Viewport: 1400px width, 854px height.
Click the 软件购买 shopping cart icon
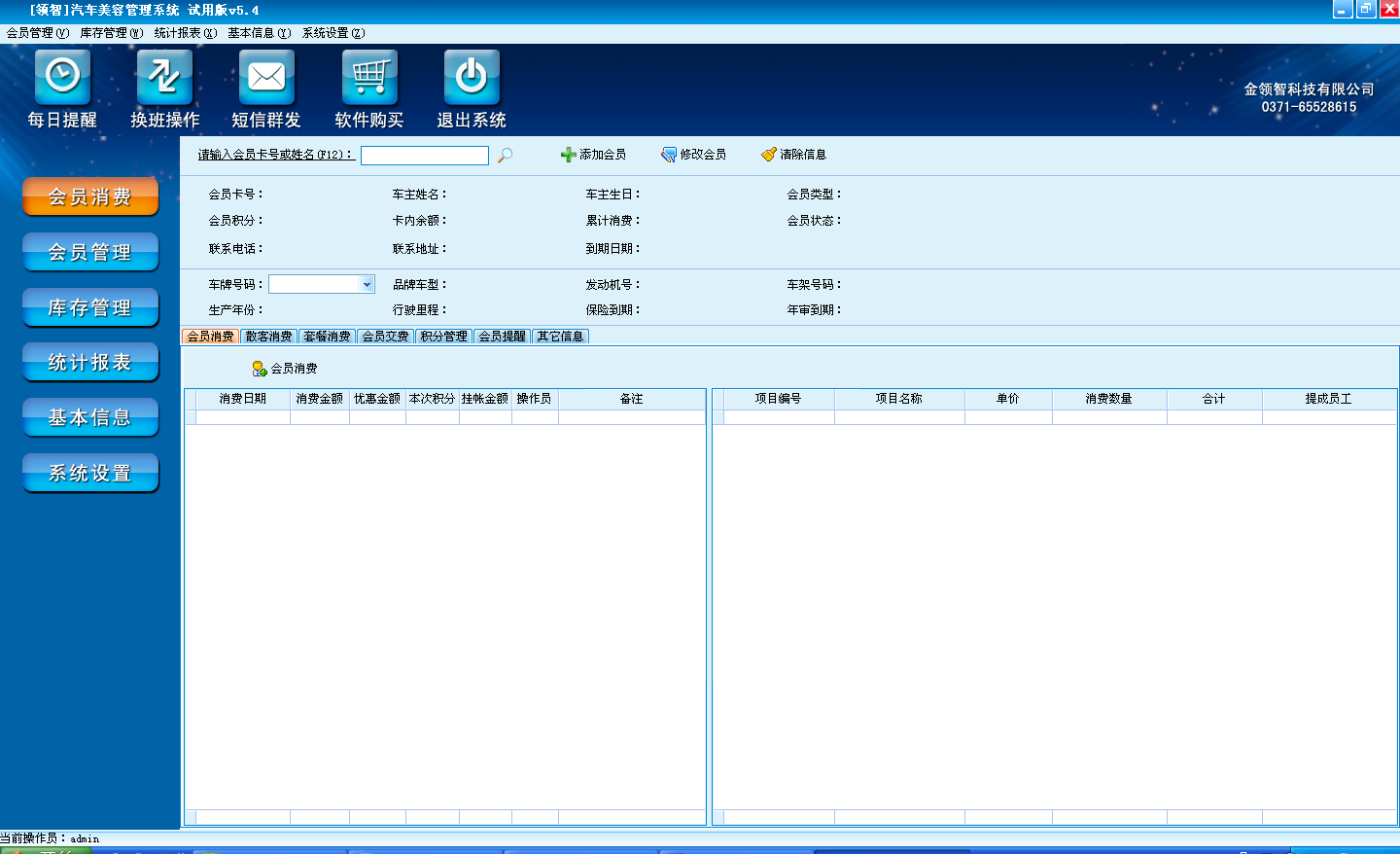point(369,77)
